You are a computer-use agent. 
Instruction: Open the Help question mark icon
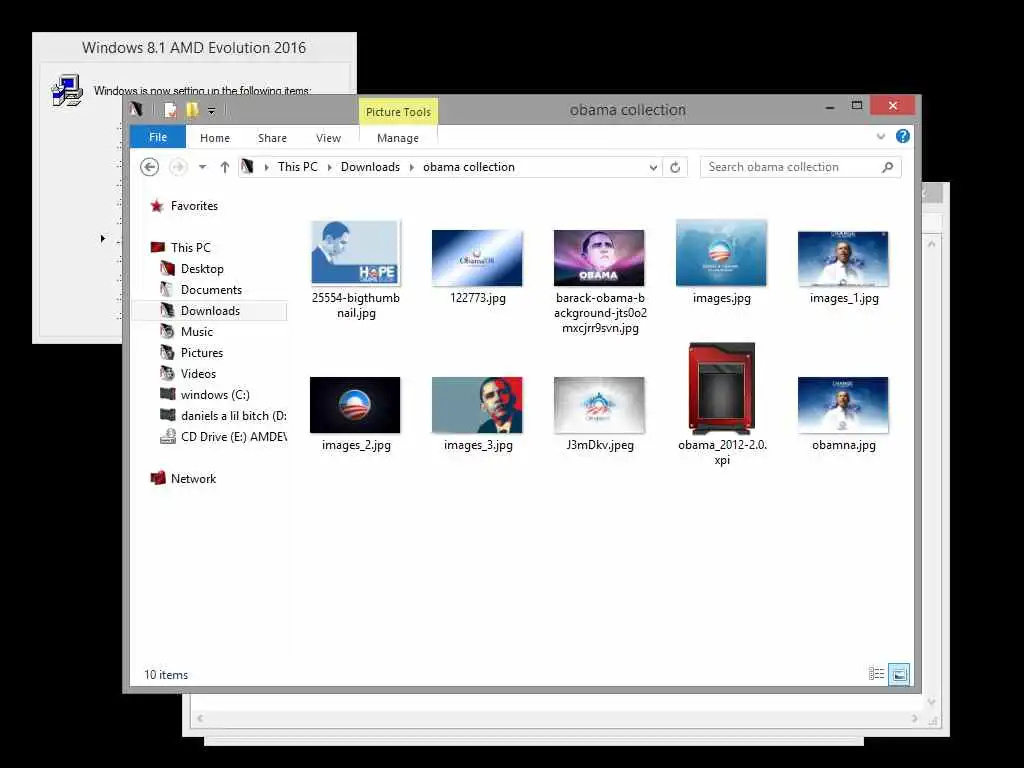903,136
